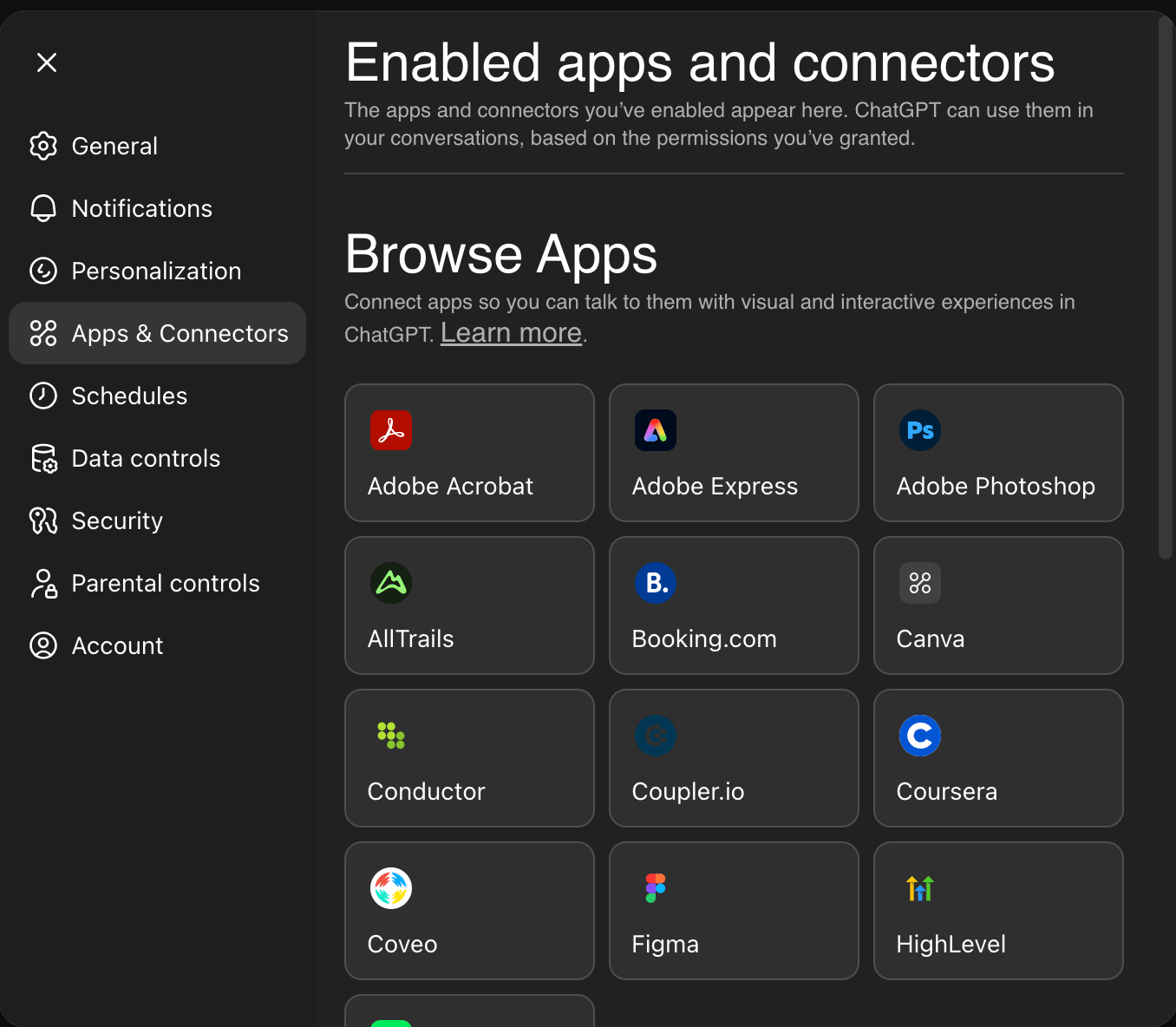Screen dimensions: 1176x1027
Task: Click the Adobe Photoshop Ps icon
Action: coord(920,430)
